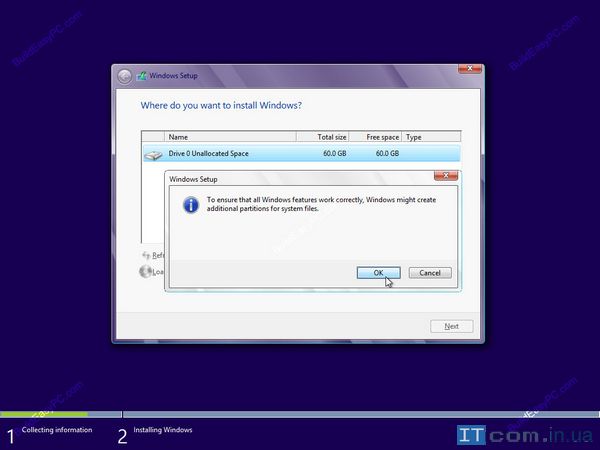600x450 pixels.
Task: Click the back arrow in Windows Setup
Action: [125, 76]
